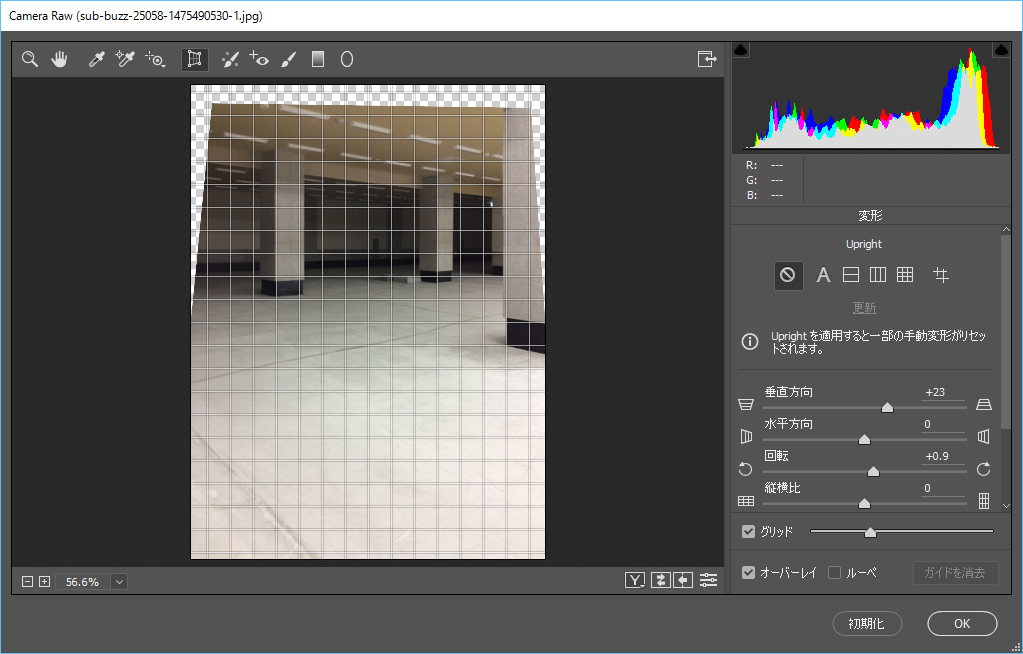The image size is (1023, 654).
Task: Adjust the 垂直方向 slider
Action: tap(887, 407)
